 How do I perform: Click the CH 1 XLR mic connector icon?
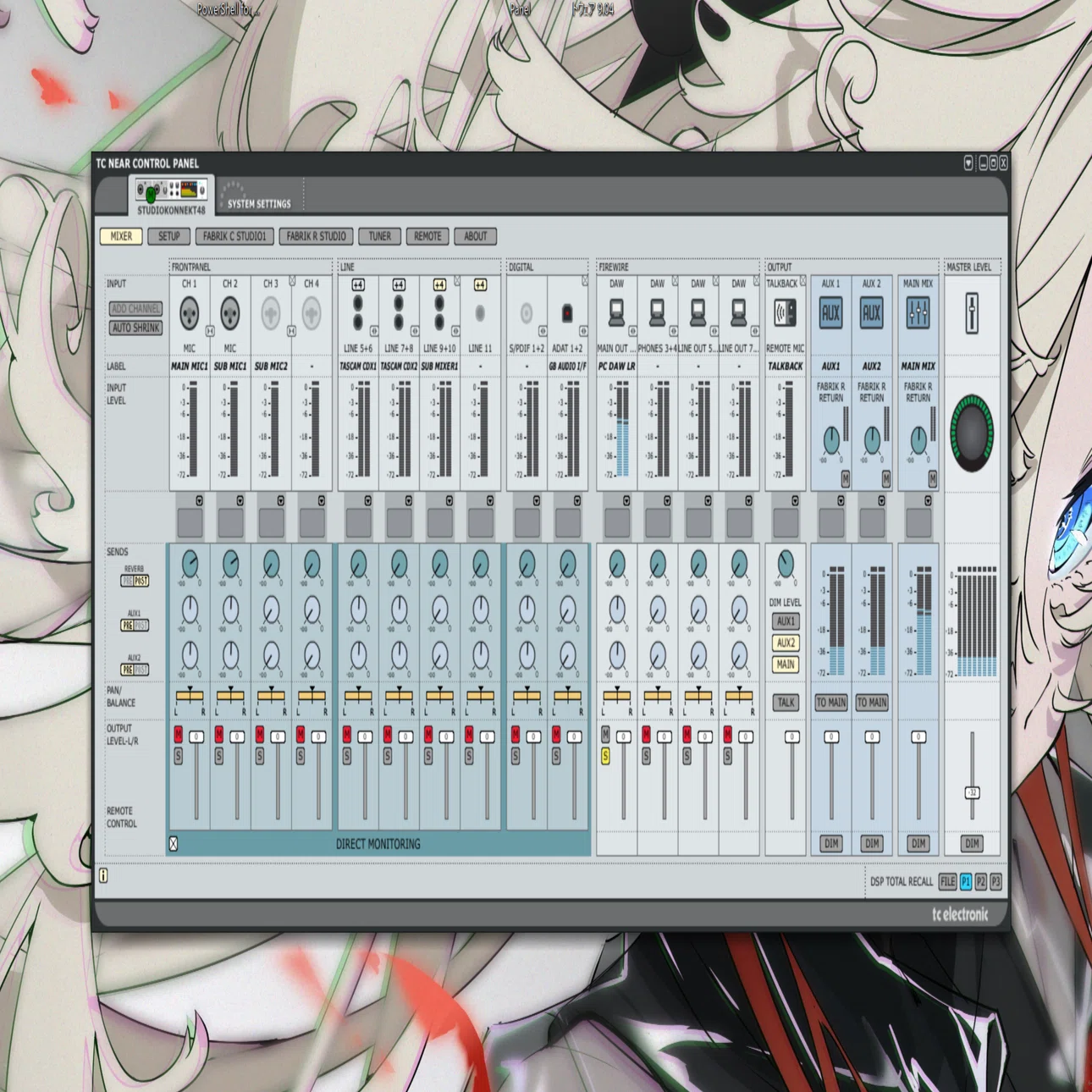point(190,314)
